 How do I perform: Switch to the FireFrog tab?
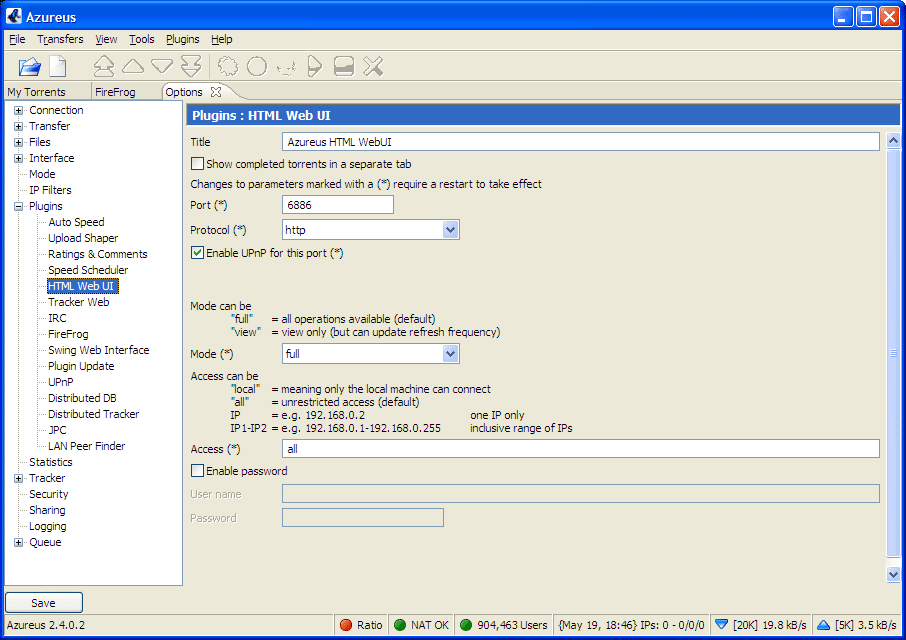click(x=115, y=92)
